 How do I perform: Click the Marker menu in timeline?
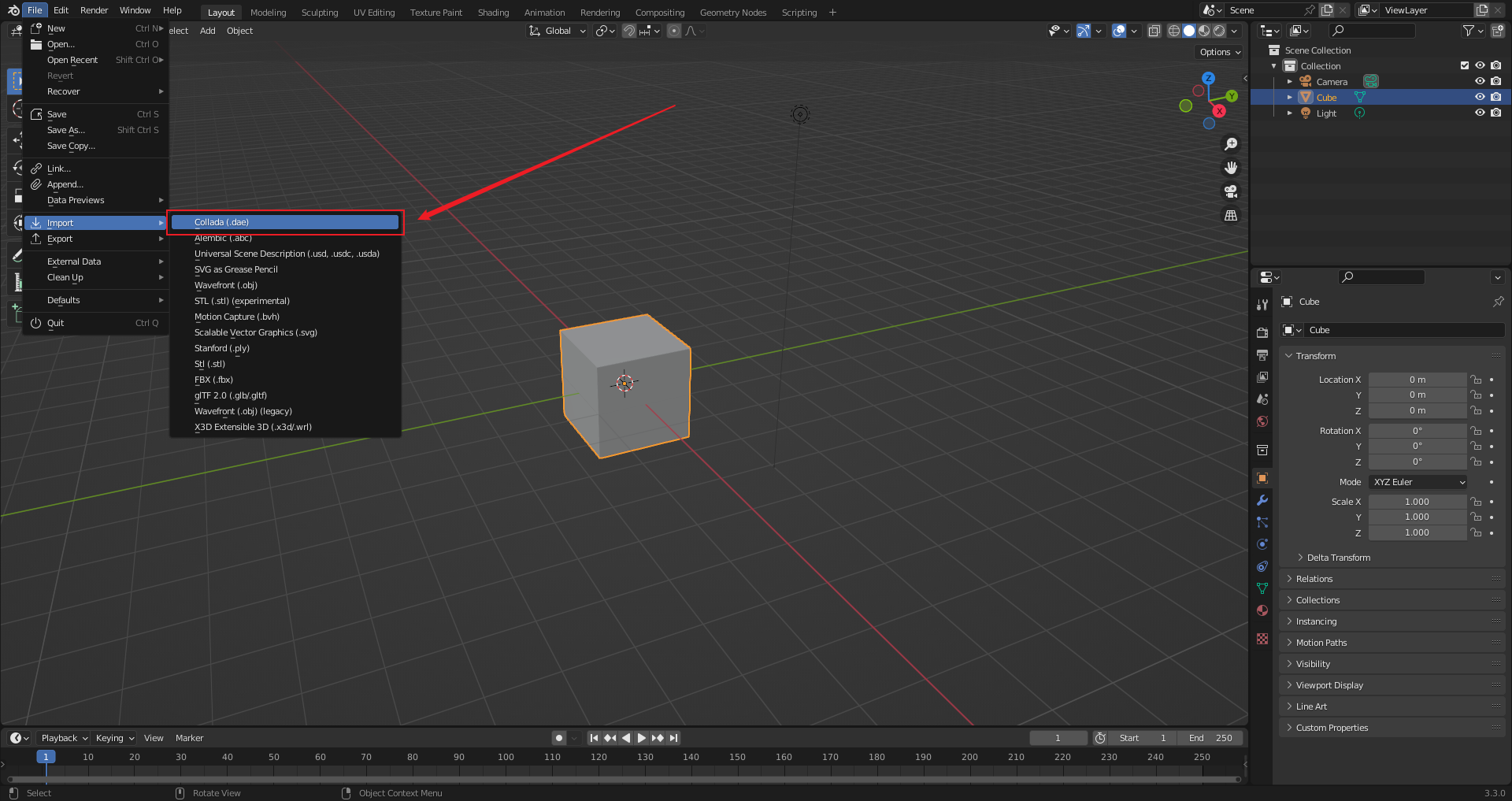pos(189,738)
